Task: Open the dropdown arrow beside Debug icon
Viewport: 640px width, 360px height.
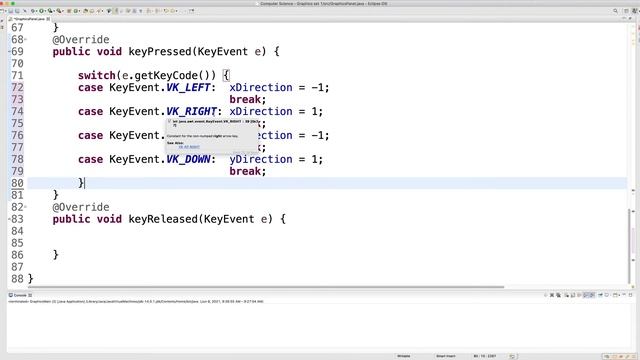Action: [x=37, y=11]
